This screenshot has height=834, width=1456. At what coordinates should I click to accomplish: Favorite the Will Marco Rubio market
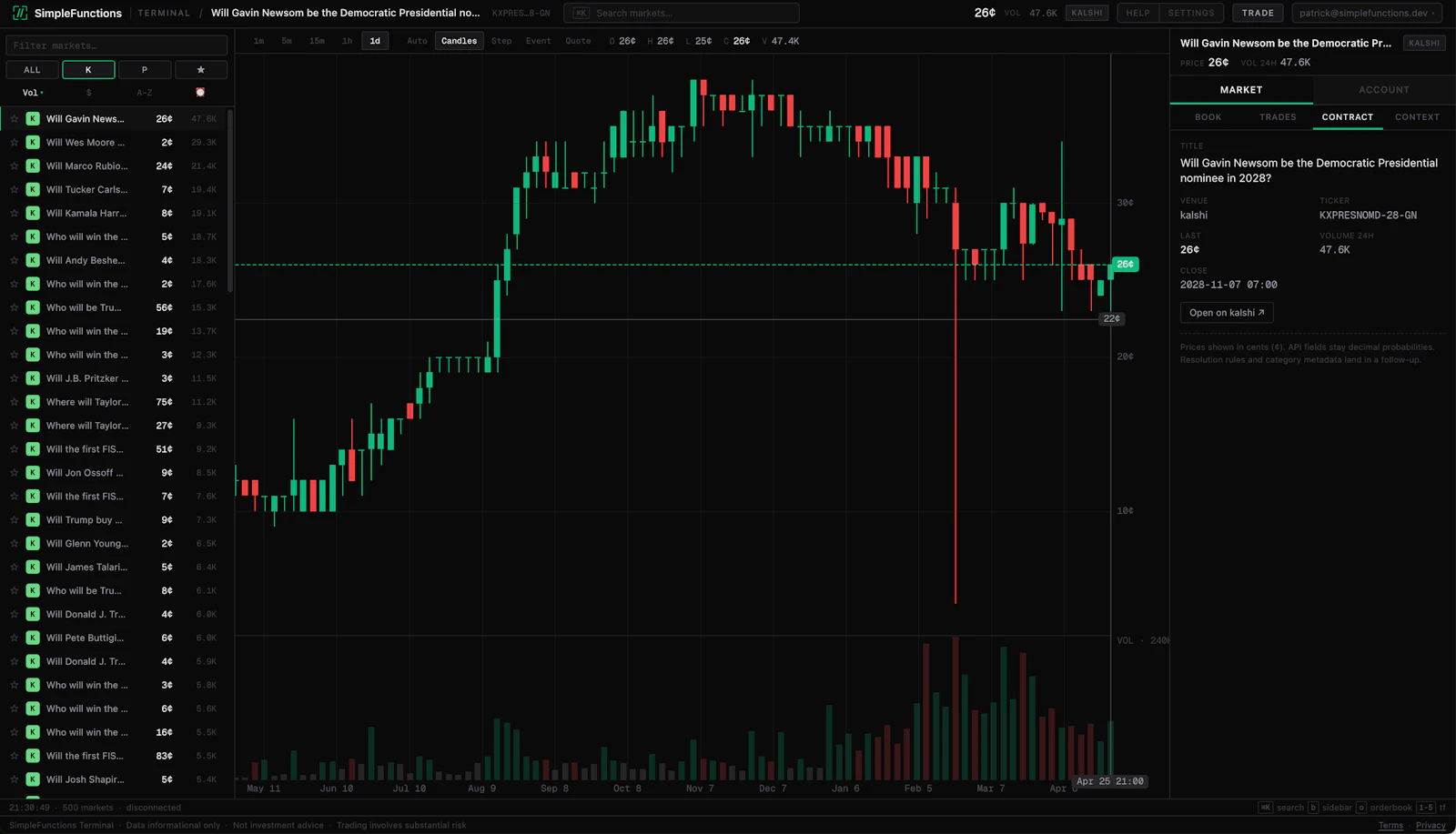(14, 166)
